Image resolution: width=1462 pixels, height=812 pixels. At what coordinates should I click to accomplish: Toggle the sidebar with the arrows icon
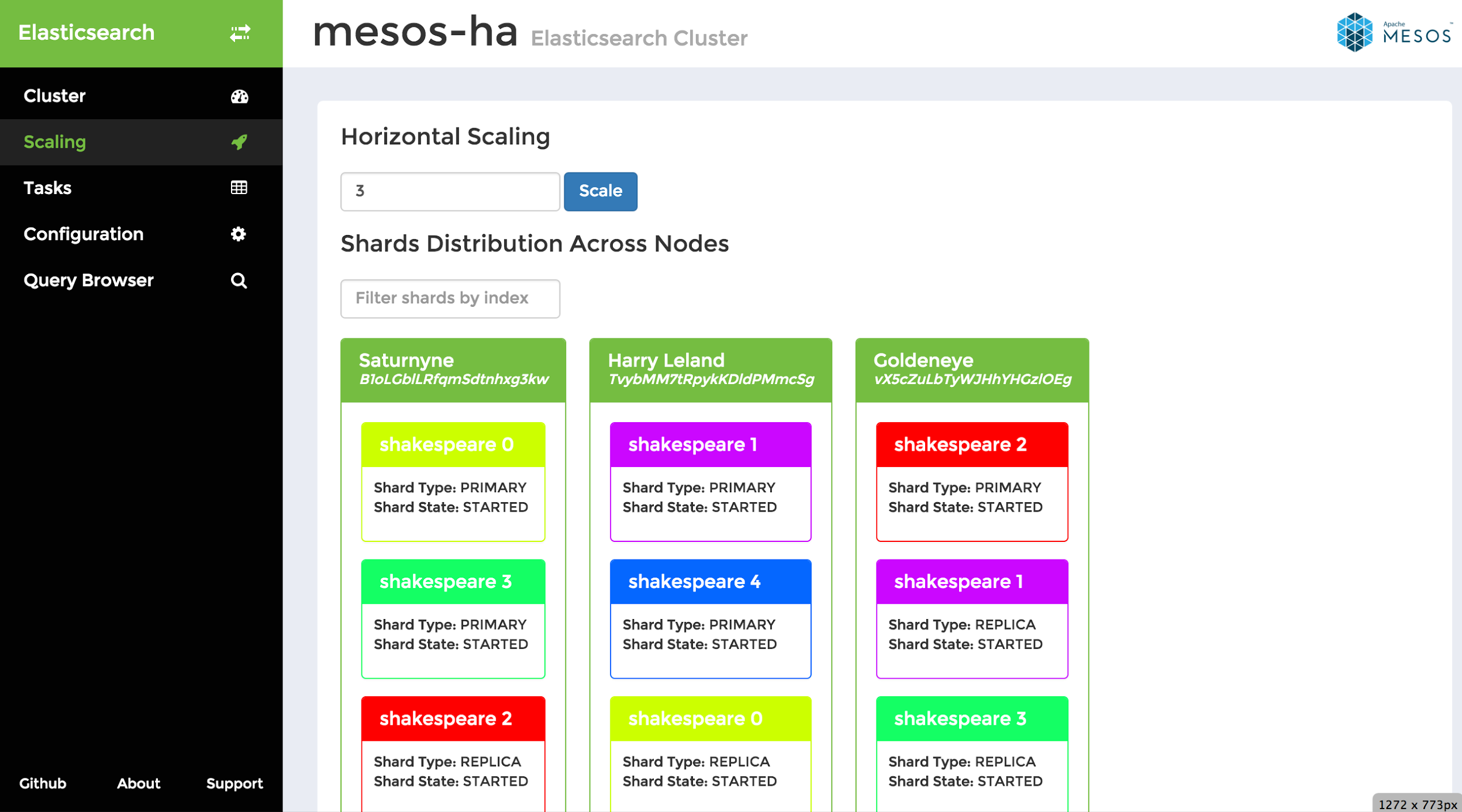point(240,33)
